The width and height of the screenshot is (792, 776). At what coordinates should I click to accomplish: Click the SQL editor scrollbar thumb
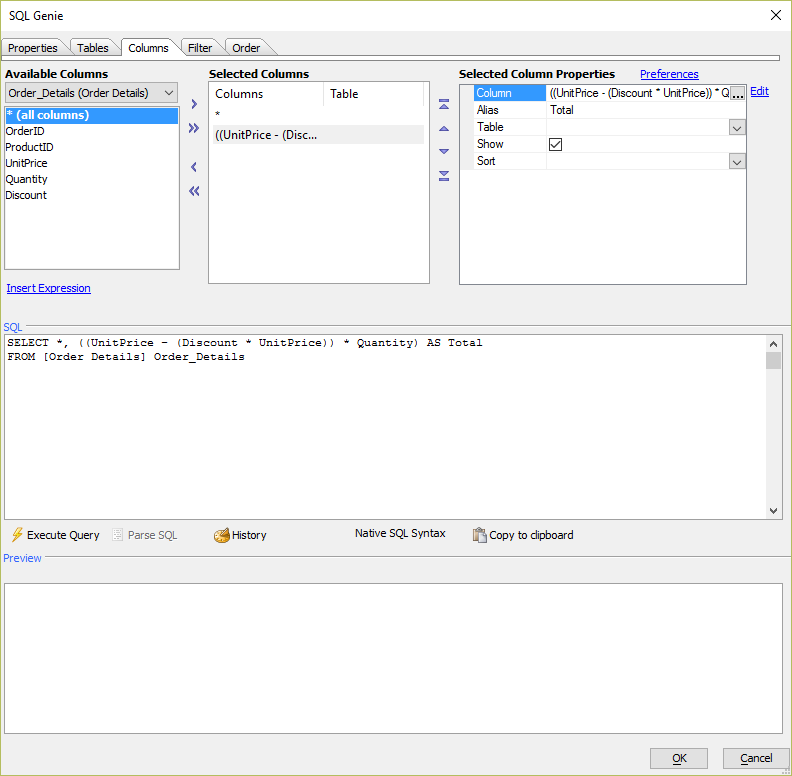tap(773, 361)
